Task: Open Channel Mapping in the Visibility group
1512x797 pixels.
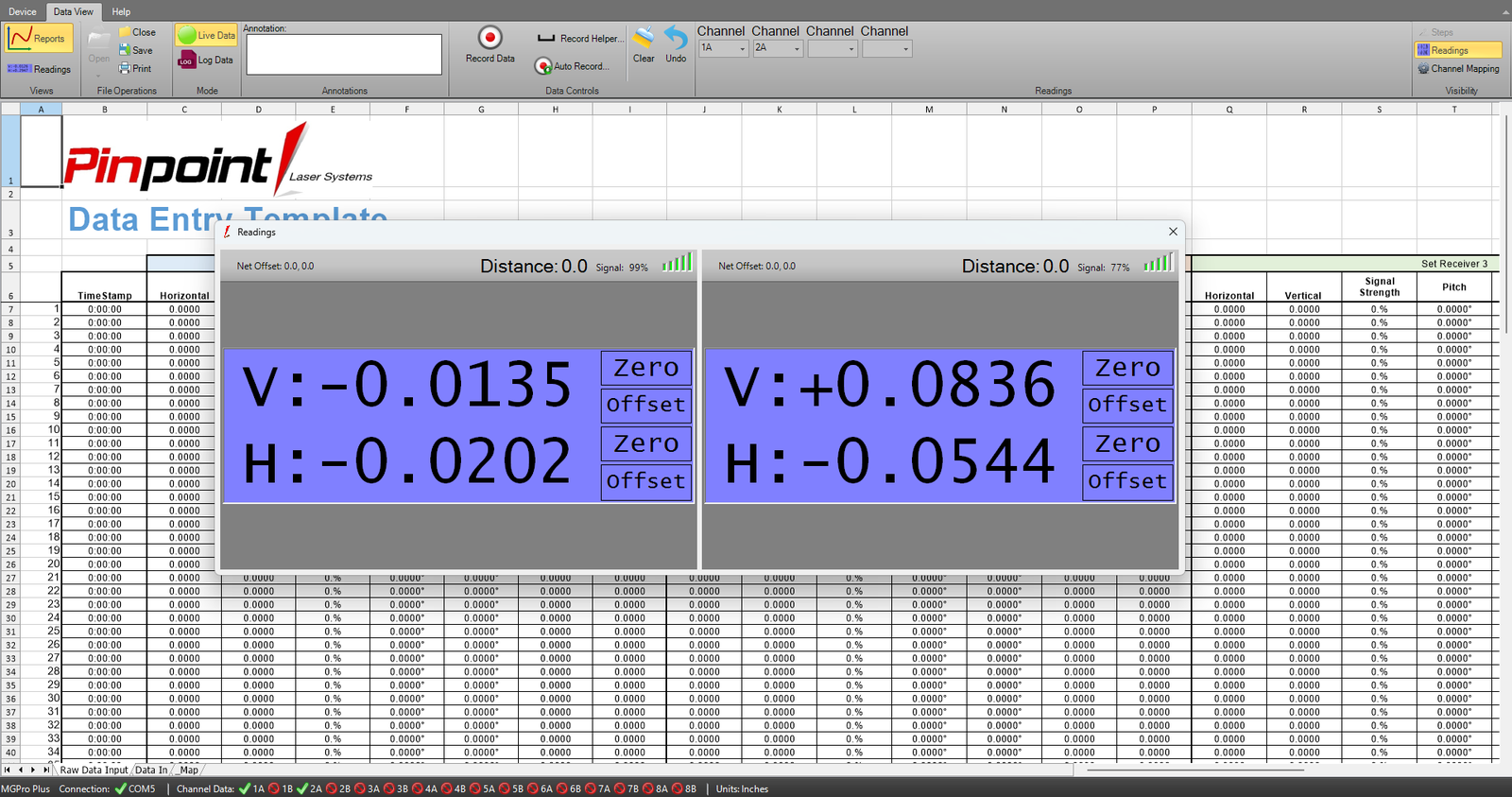Action: (1458, 68)
